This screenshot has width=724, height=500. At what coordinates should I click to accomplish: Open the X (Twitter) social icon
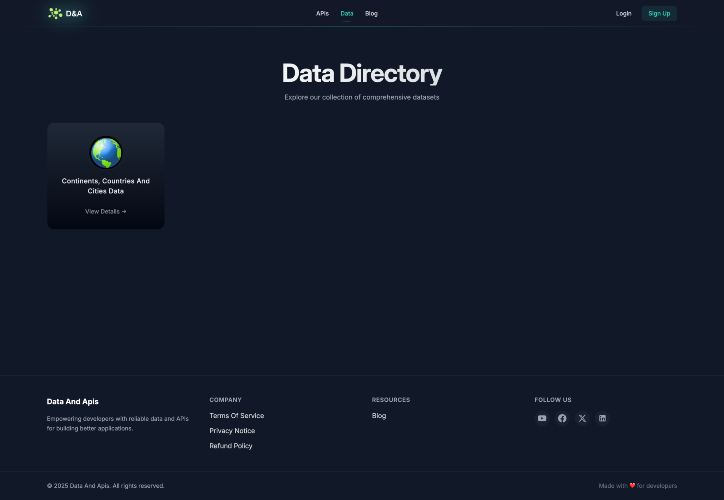point(582,418)
